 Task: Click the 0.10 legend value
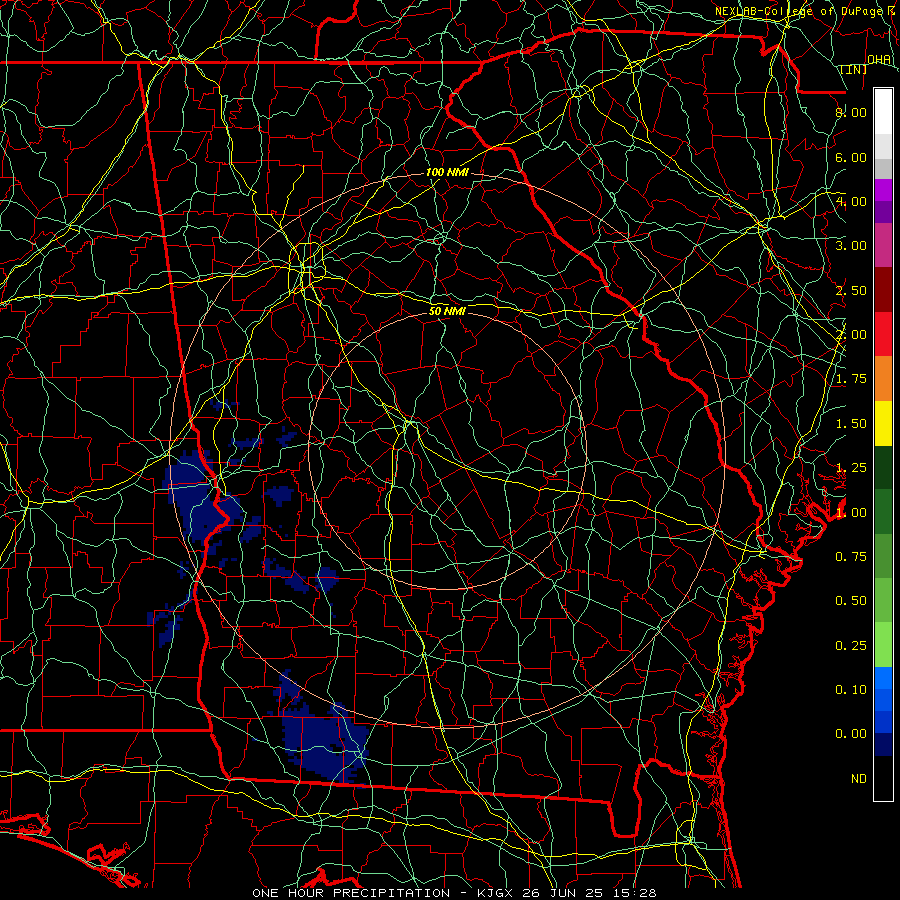[x=851, y=690]
